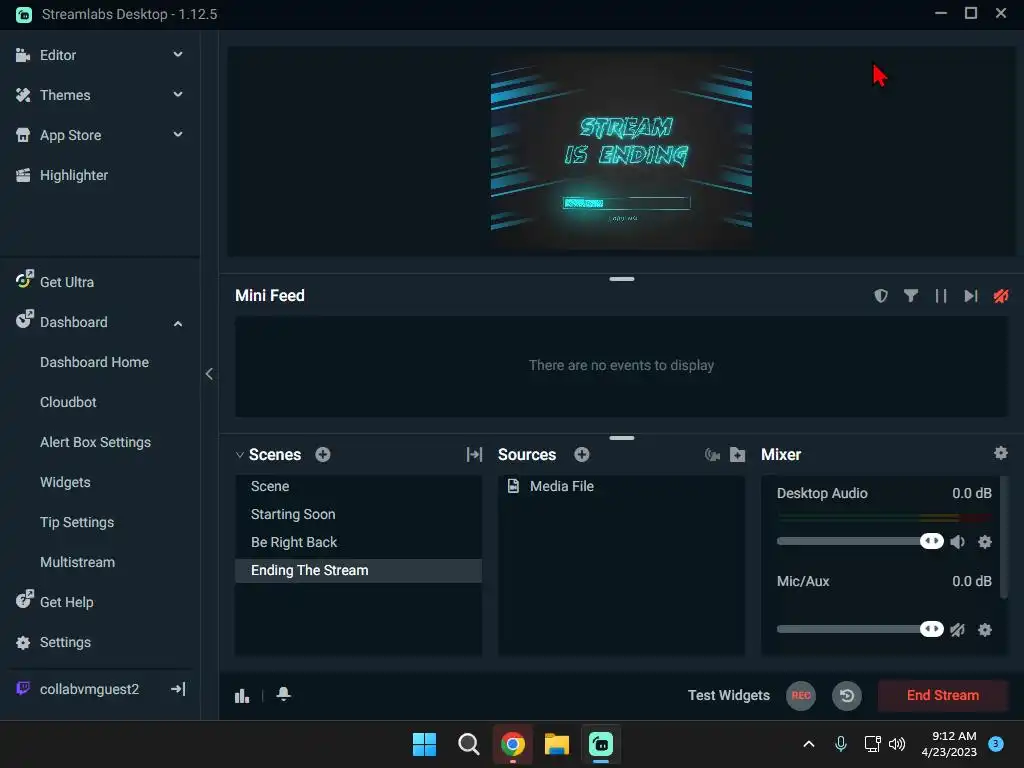Collapse the sidebar with the arrow handle

(x=209, y=374)
